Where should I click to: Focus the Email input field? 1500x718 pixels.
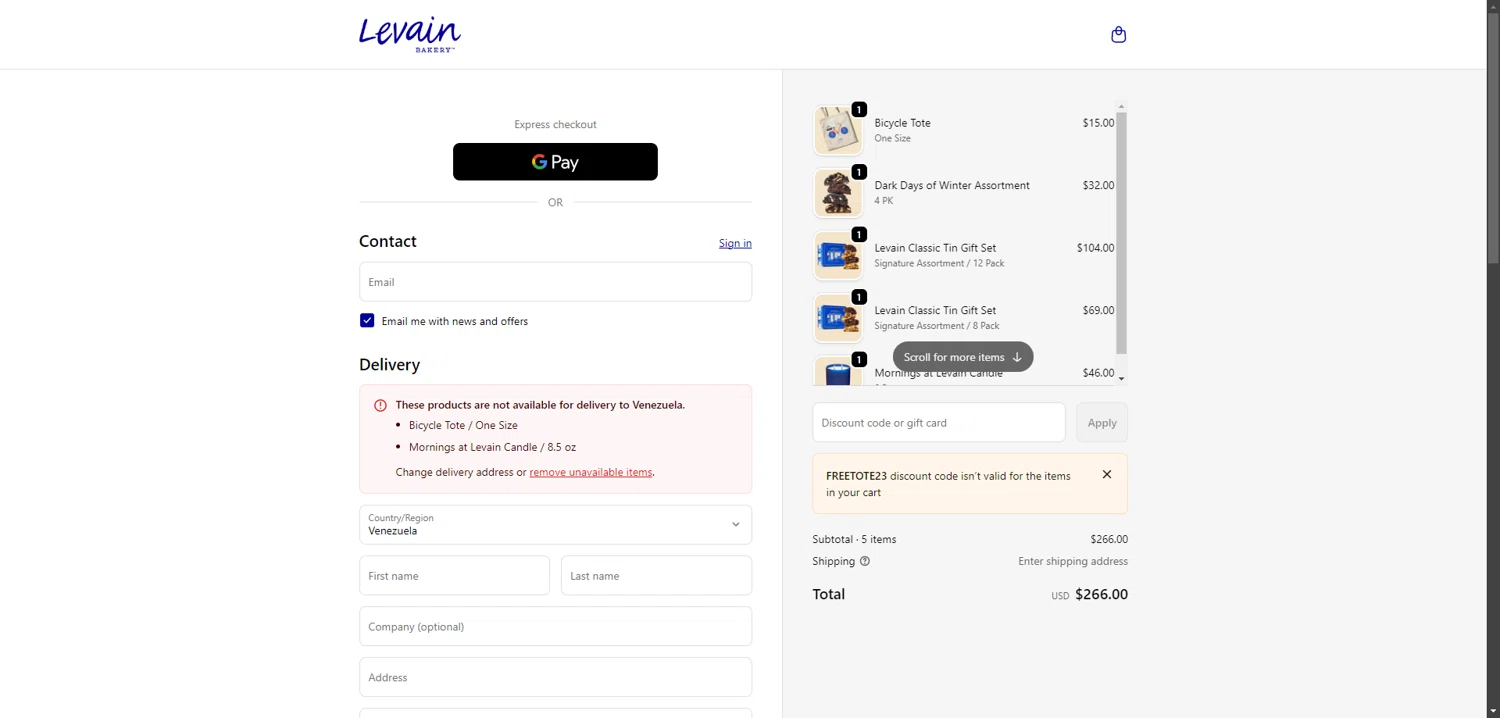coord(555,282)
